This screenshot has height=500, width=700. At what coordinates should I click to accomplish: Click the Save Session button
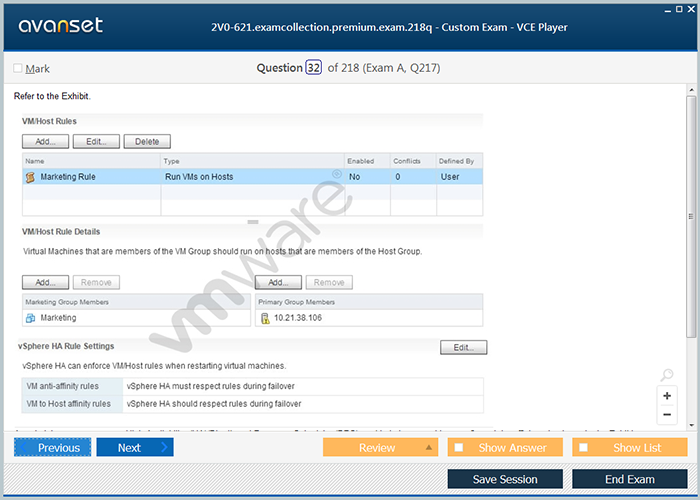pos(505,479)
